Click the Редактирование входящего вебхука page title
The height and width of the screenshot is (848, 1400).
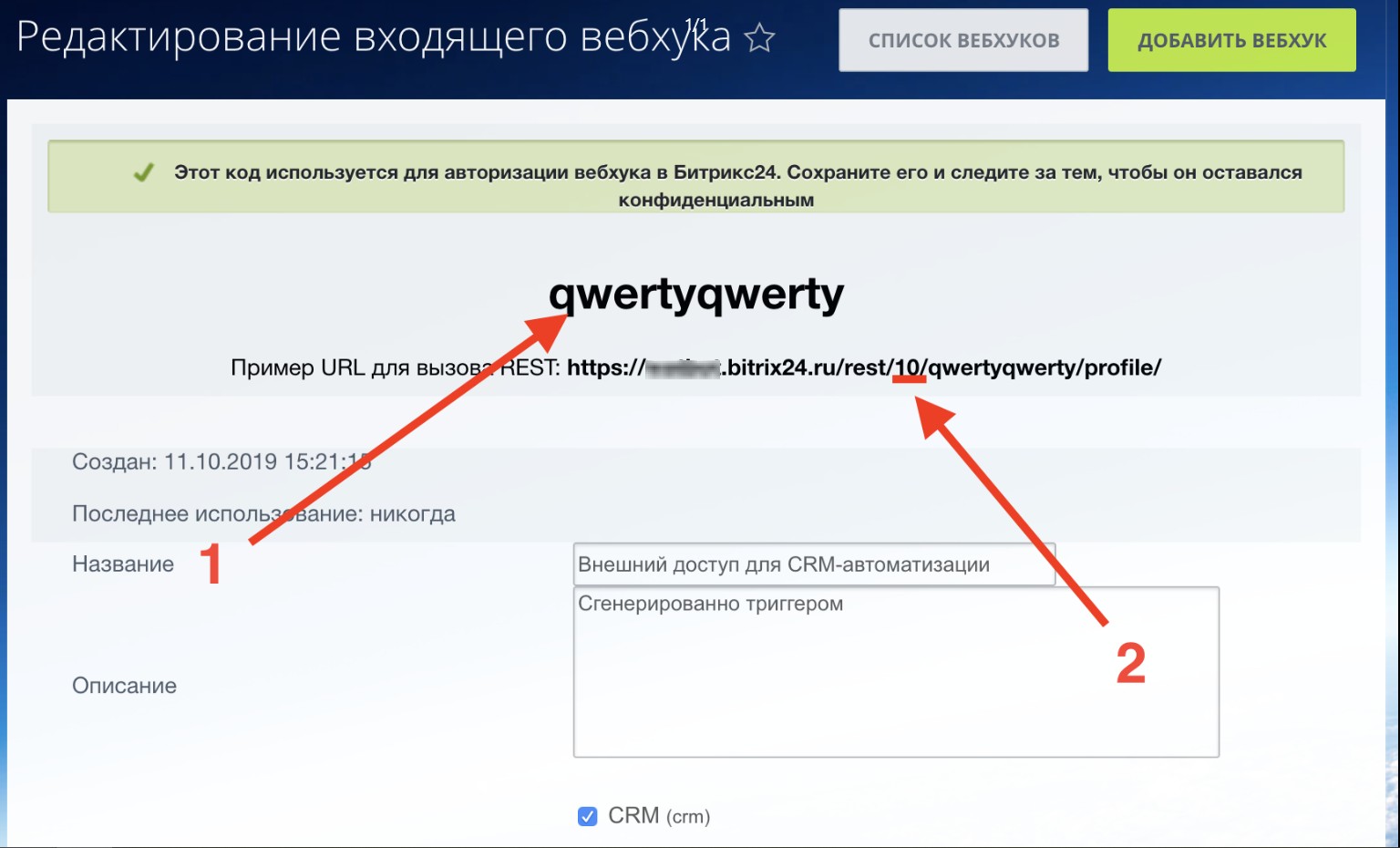[x=374, y=38]
